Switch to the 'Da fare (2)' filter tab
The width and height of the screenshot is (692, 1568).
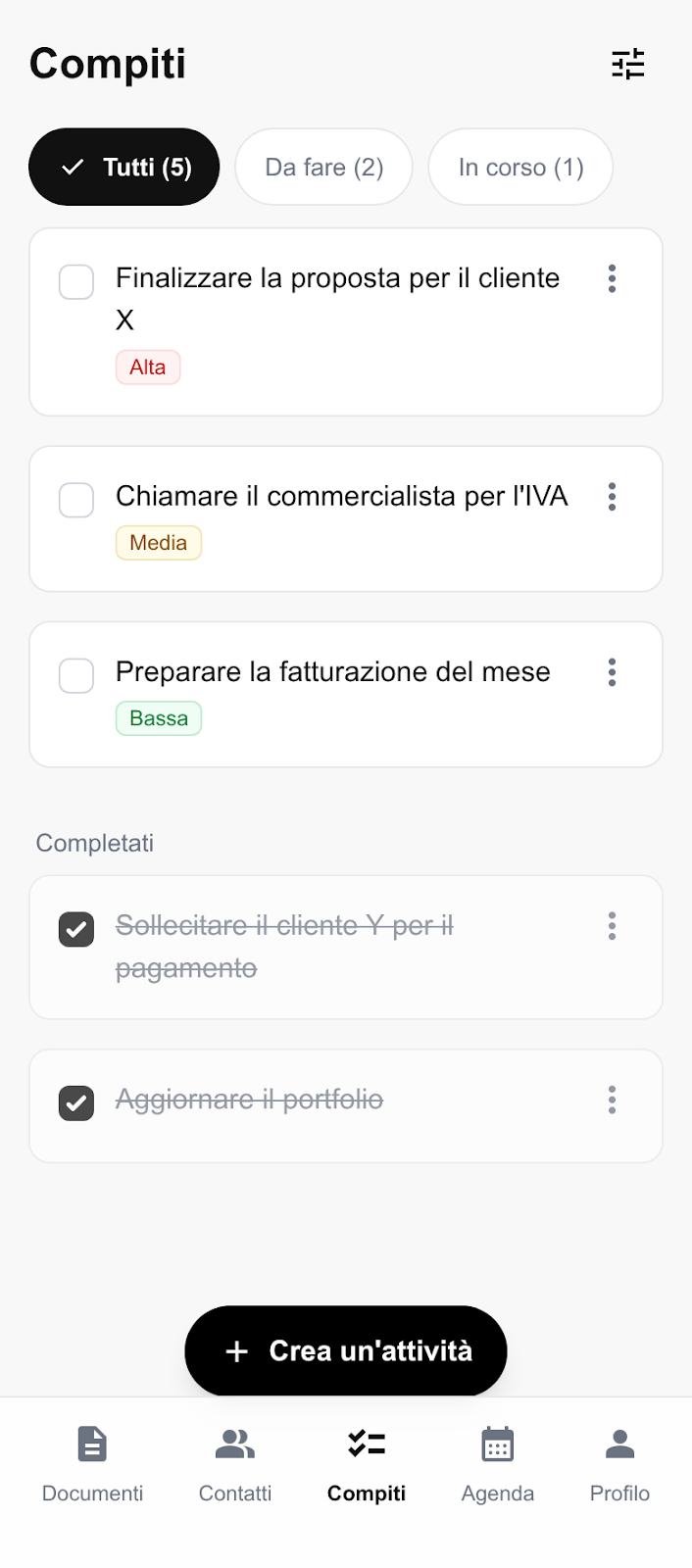click(323, 167)
